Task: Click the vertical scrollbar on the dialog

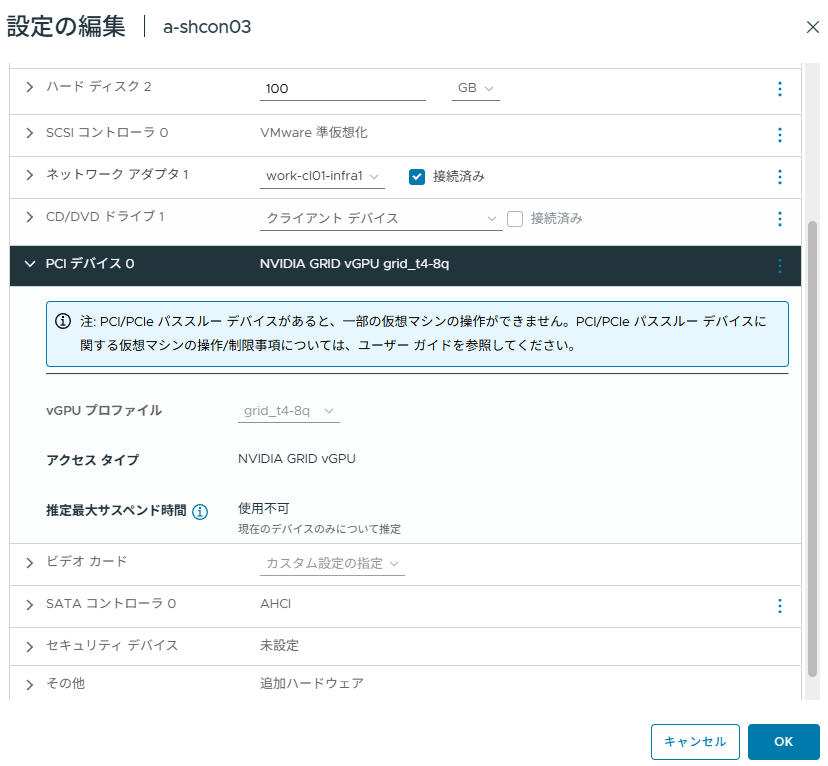Action: (812, 449)
